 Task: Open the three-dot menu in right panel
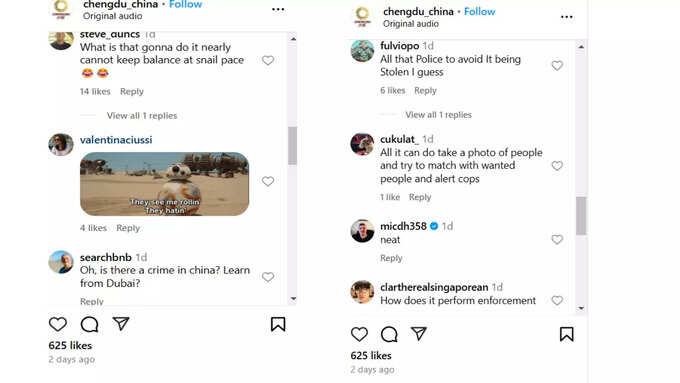point(566,17)
